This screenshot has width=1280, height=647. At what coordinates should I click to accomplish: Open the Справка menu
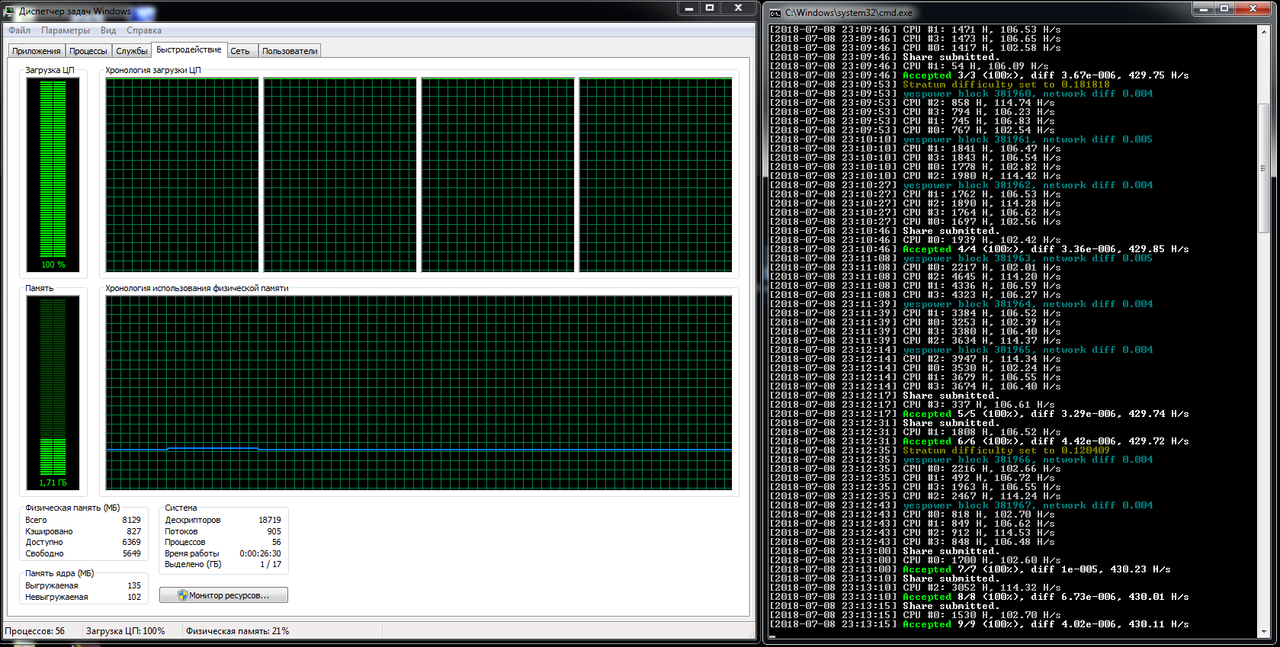[144, 31]
